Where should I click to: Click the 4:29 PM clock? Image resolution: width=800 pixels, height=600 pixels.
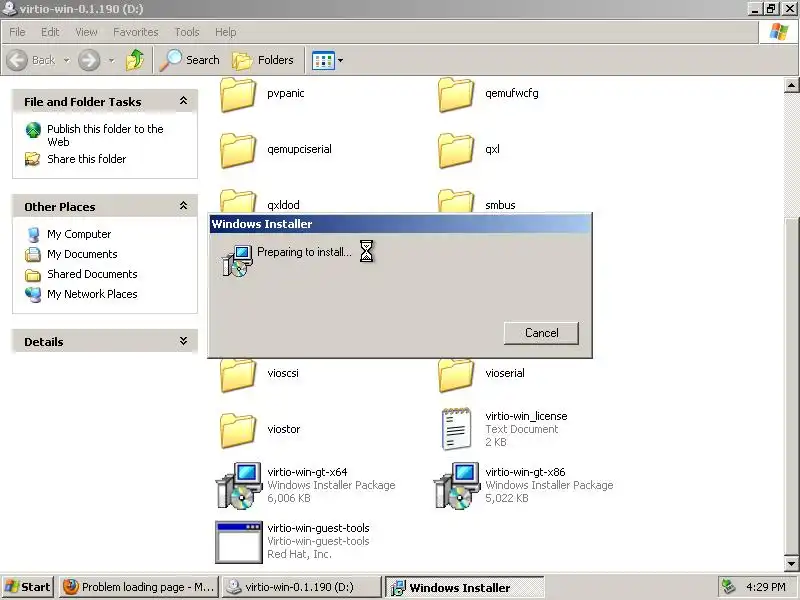click(765, 587)
